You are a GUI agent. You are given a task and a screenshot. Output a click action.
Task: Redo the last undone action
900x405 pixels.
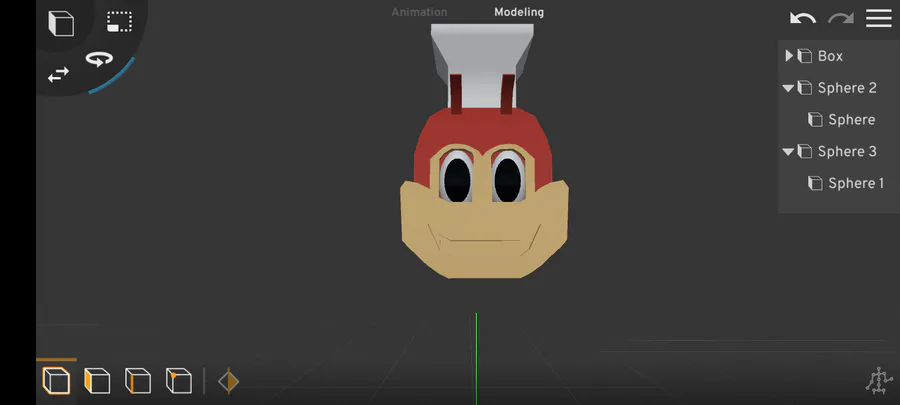click(840, 18)
